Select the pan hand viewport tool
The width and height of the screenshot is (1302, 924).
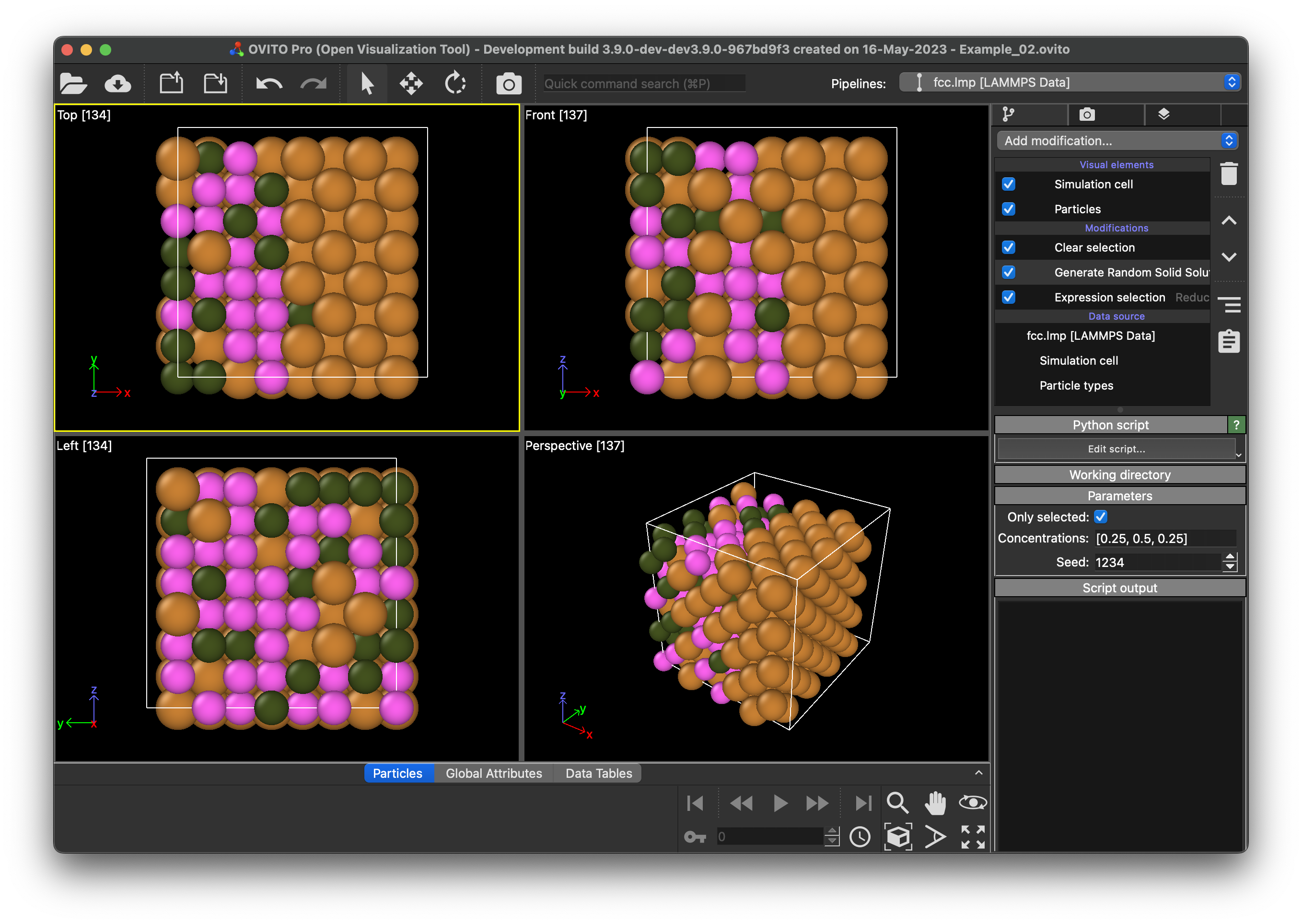tap(935, 803)
